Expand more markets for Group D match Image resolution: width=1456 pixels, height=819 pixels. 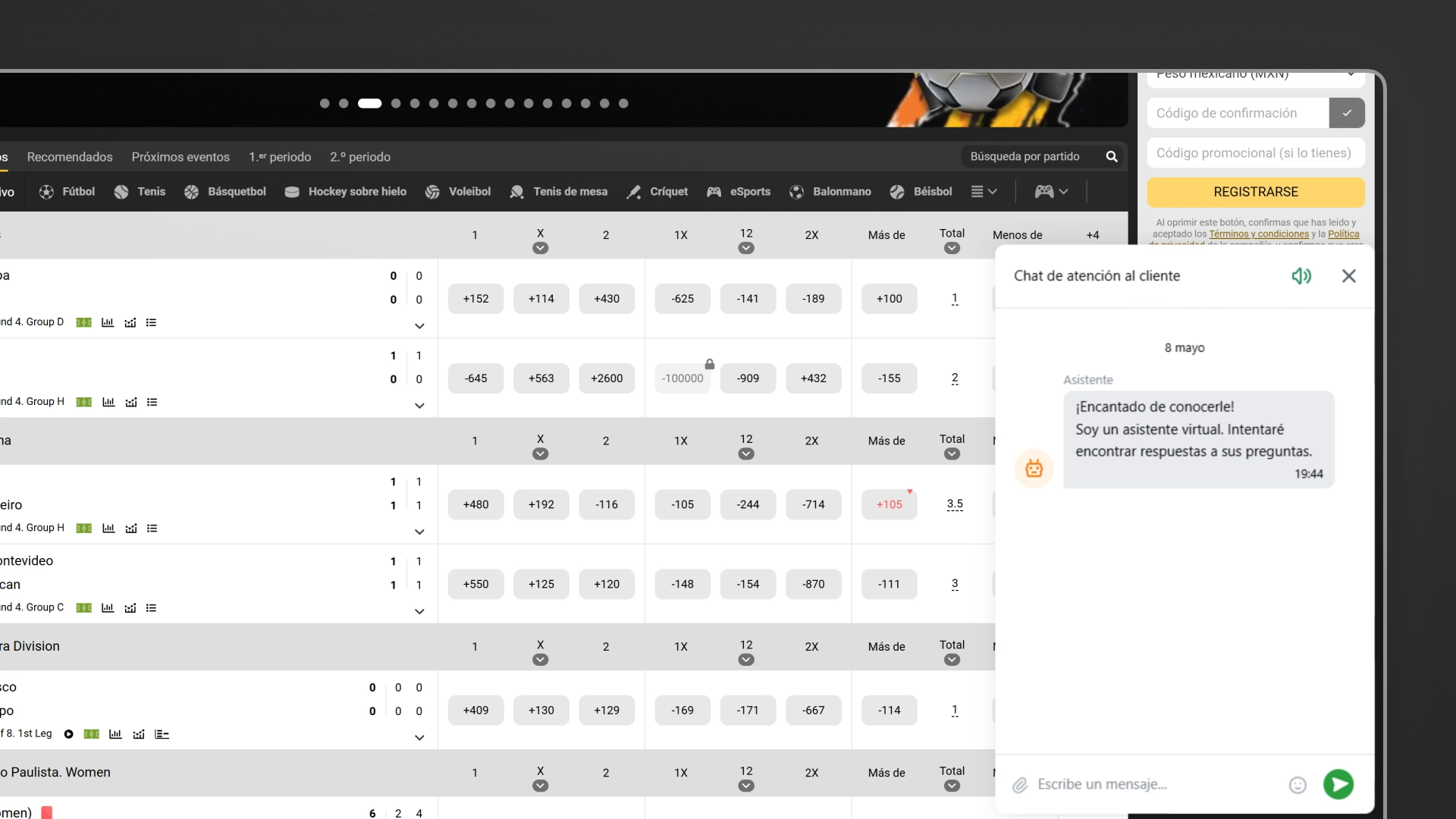click(419, 326)
